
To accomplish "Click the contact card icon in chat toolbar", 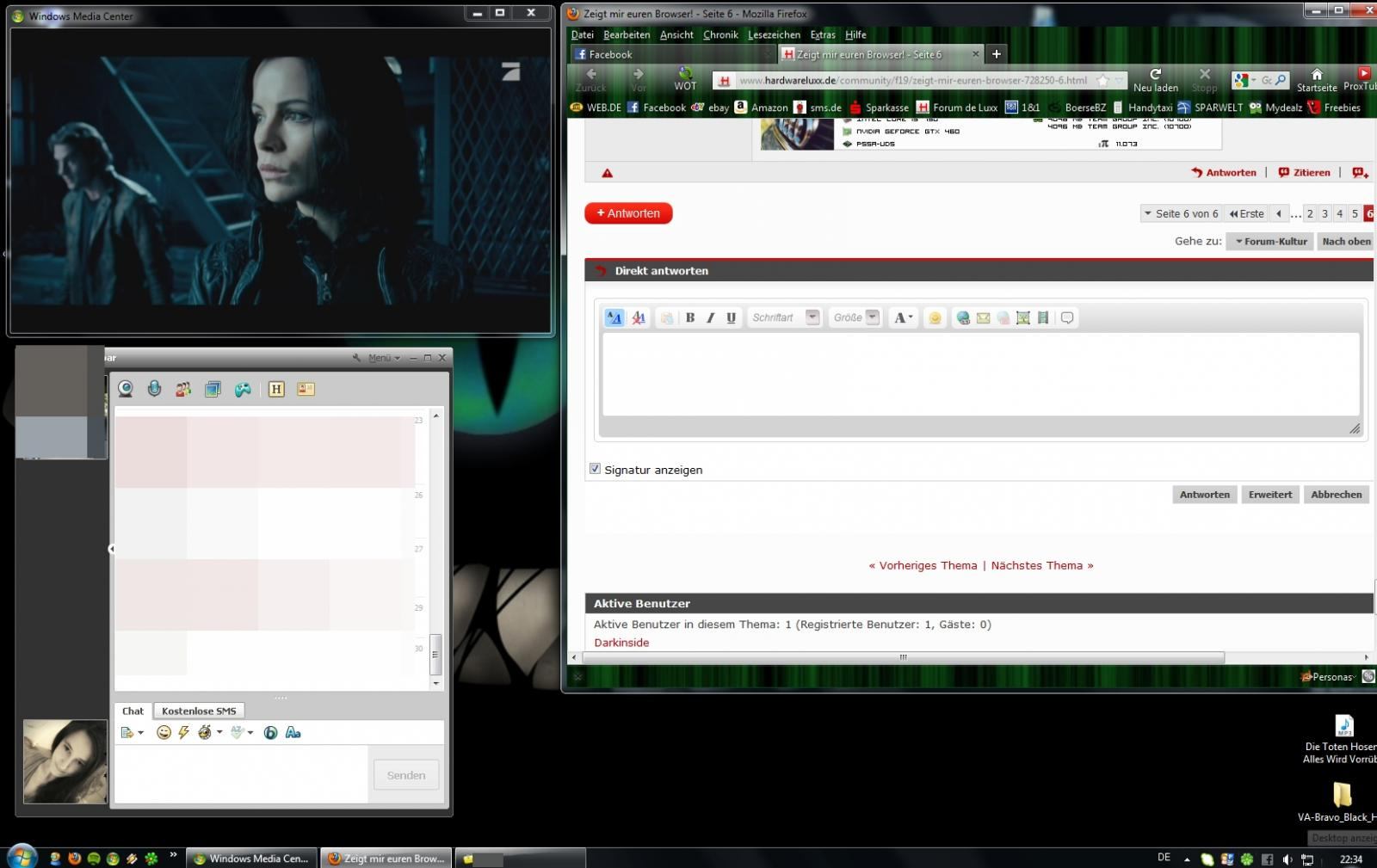I will pos(306,389).
